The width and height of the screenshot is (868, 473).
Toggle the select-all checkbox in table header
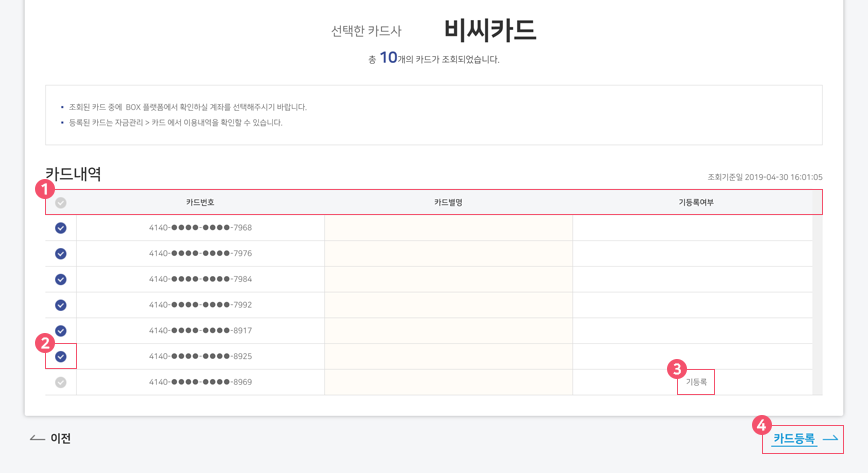[61, 203]
